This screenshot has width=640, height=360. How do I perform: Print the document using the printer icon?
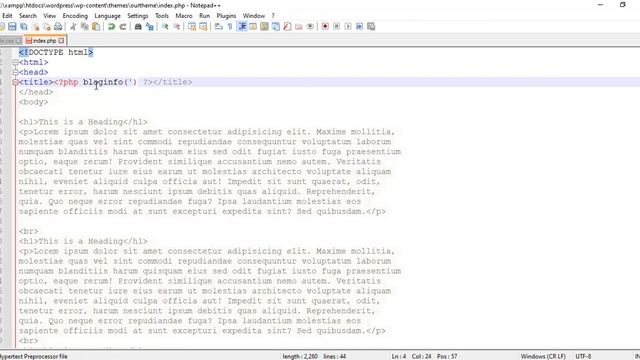click(58, 27)
